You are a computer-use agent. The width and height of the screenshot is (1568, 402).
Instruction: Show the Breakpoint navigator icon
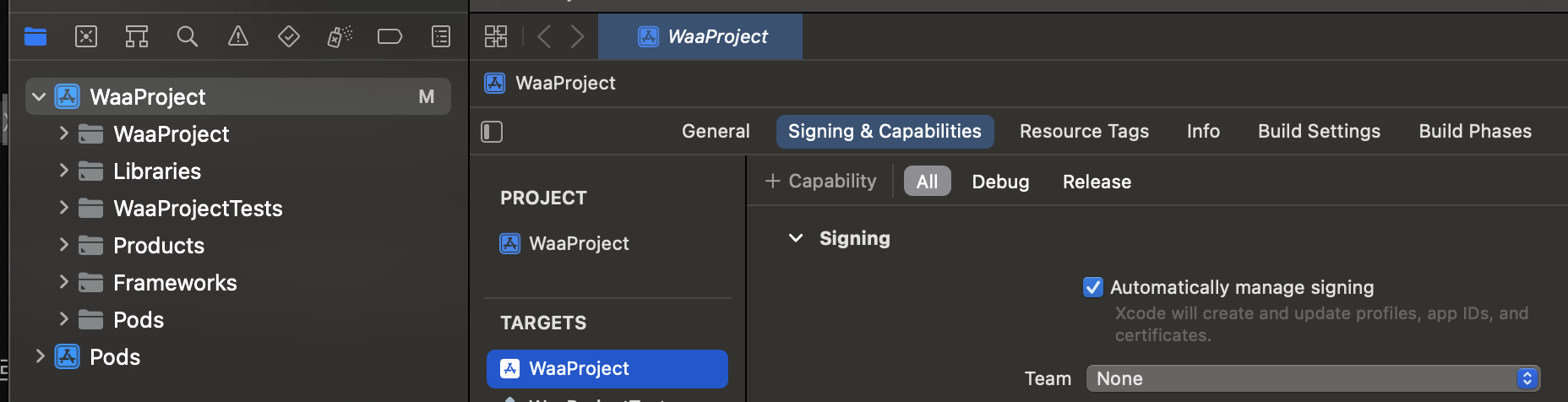389,36
